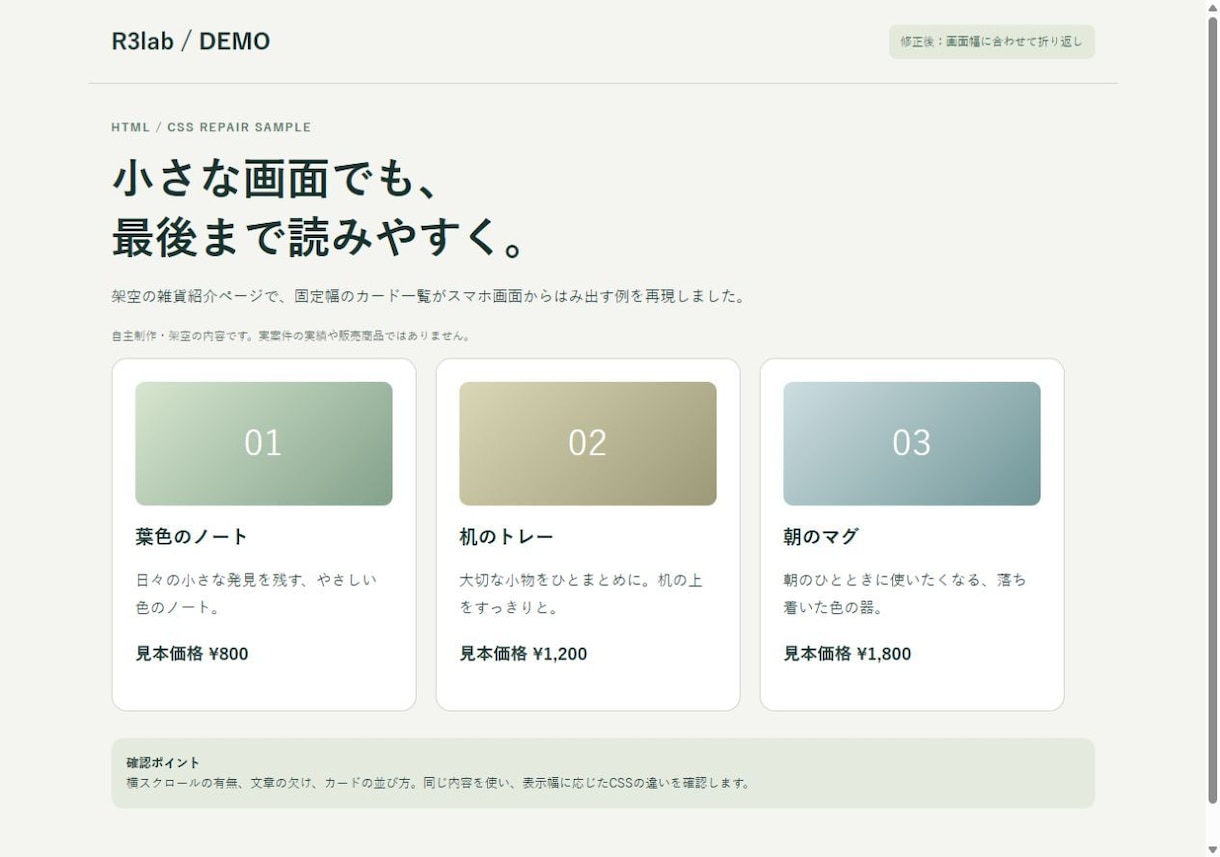This screenshot has height=857, width=1220.
Task: Click the 見本価格 ¥1,800 price
Action: click(x=847, y=654)
